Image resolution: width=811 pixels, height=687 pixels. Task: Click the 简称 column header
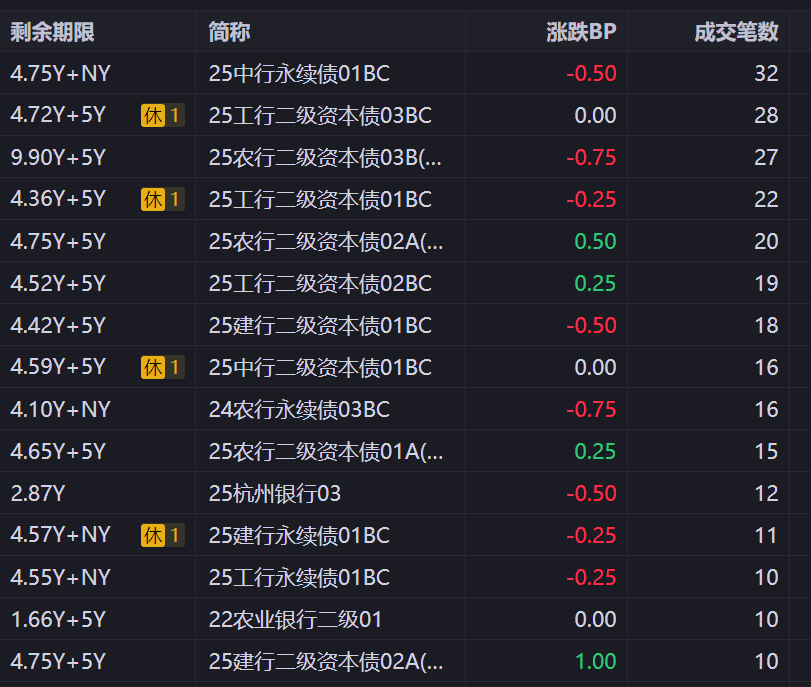pos(230,32)
